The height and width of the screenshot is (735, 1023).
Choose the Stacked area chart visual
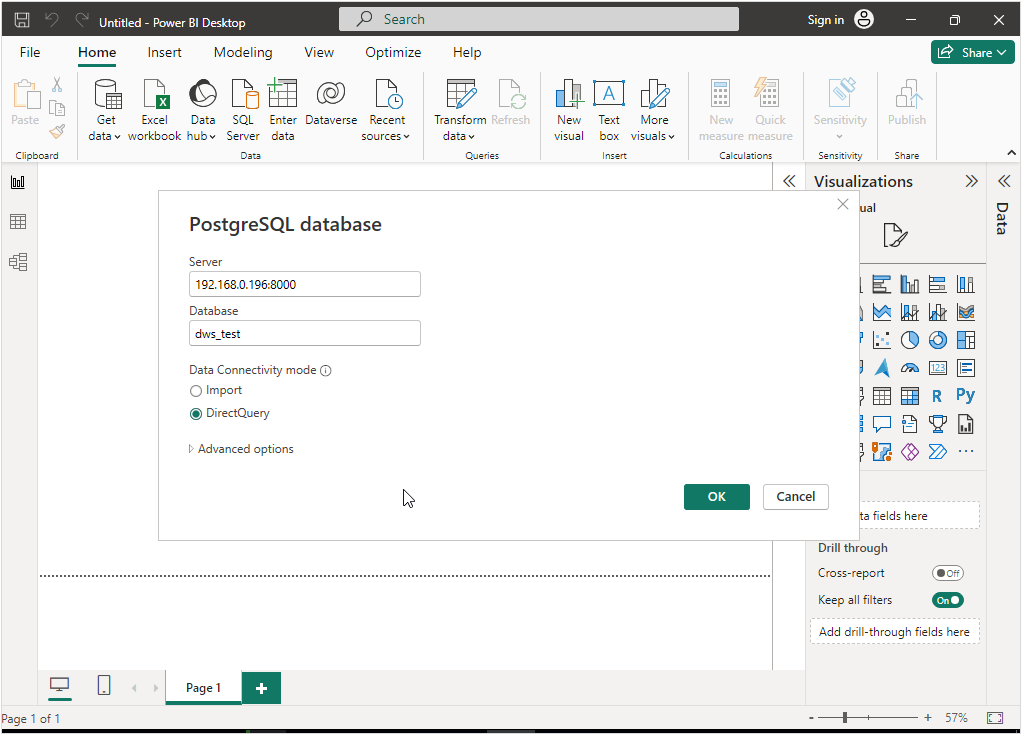click(881, 312)
